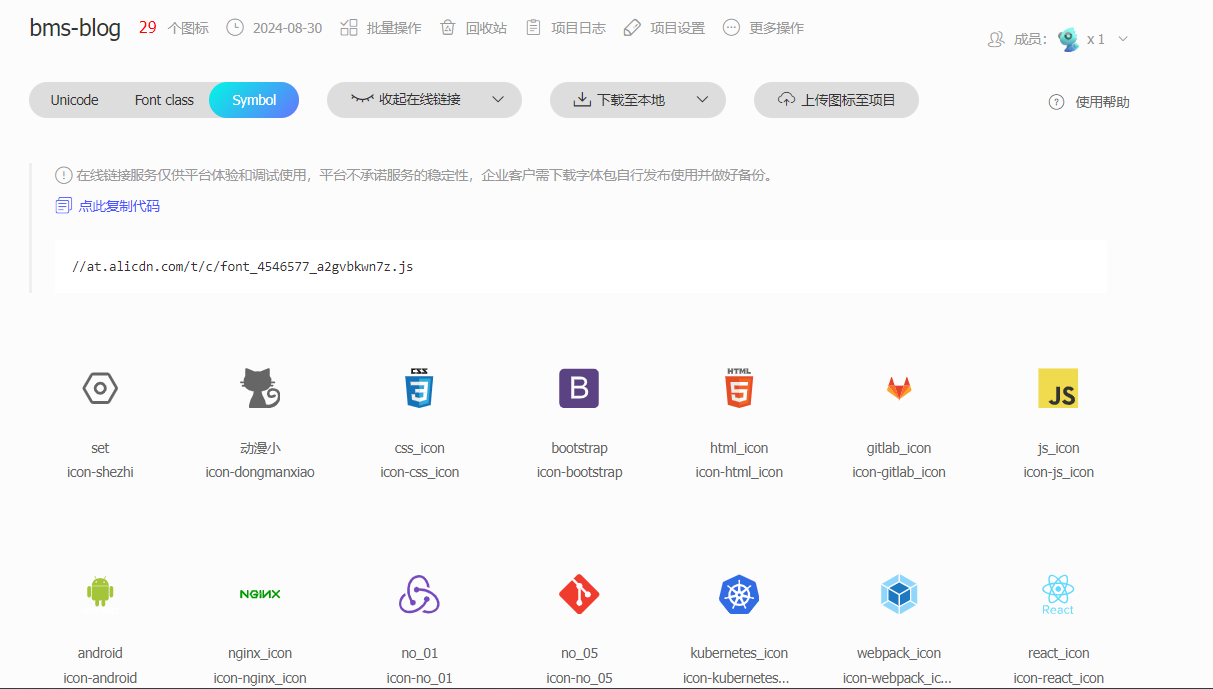Select the css_icon shield icon
Screen dimensions: 1213x689
pos(419,388)
